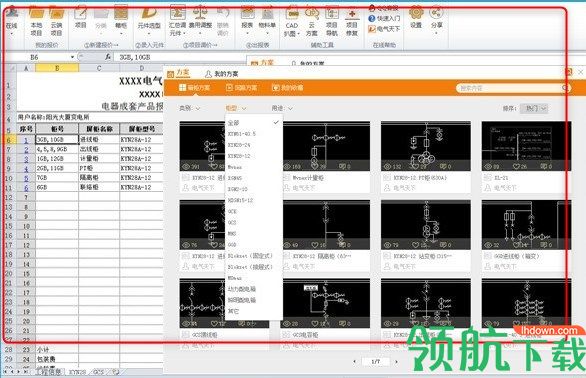Collapse the 柜型 cabinet type dropdown
Image resolution: width=586 pixels, height=378 pixels.
236,108
